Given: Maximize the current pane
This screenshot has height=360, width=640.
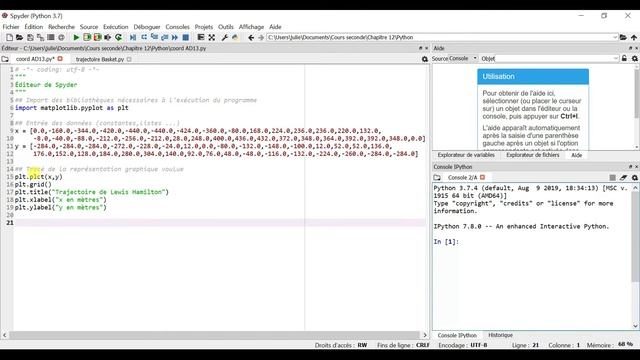Looking at the screenshot, I should tap(201, 38).
